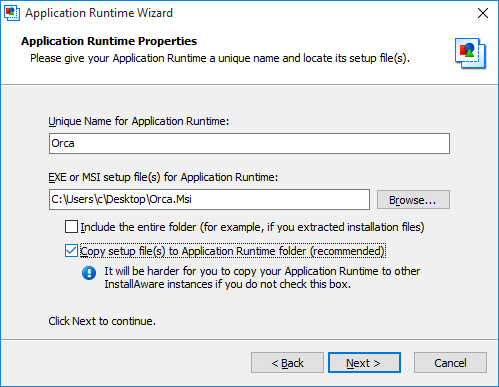Click the Application Runtime graphic in the header
This screenshot has width=499, height=387.
coord(470,53)
